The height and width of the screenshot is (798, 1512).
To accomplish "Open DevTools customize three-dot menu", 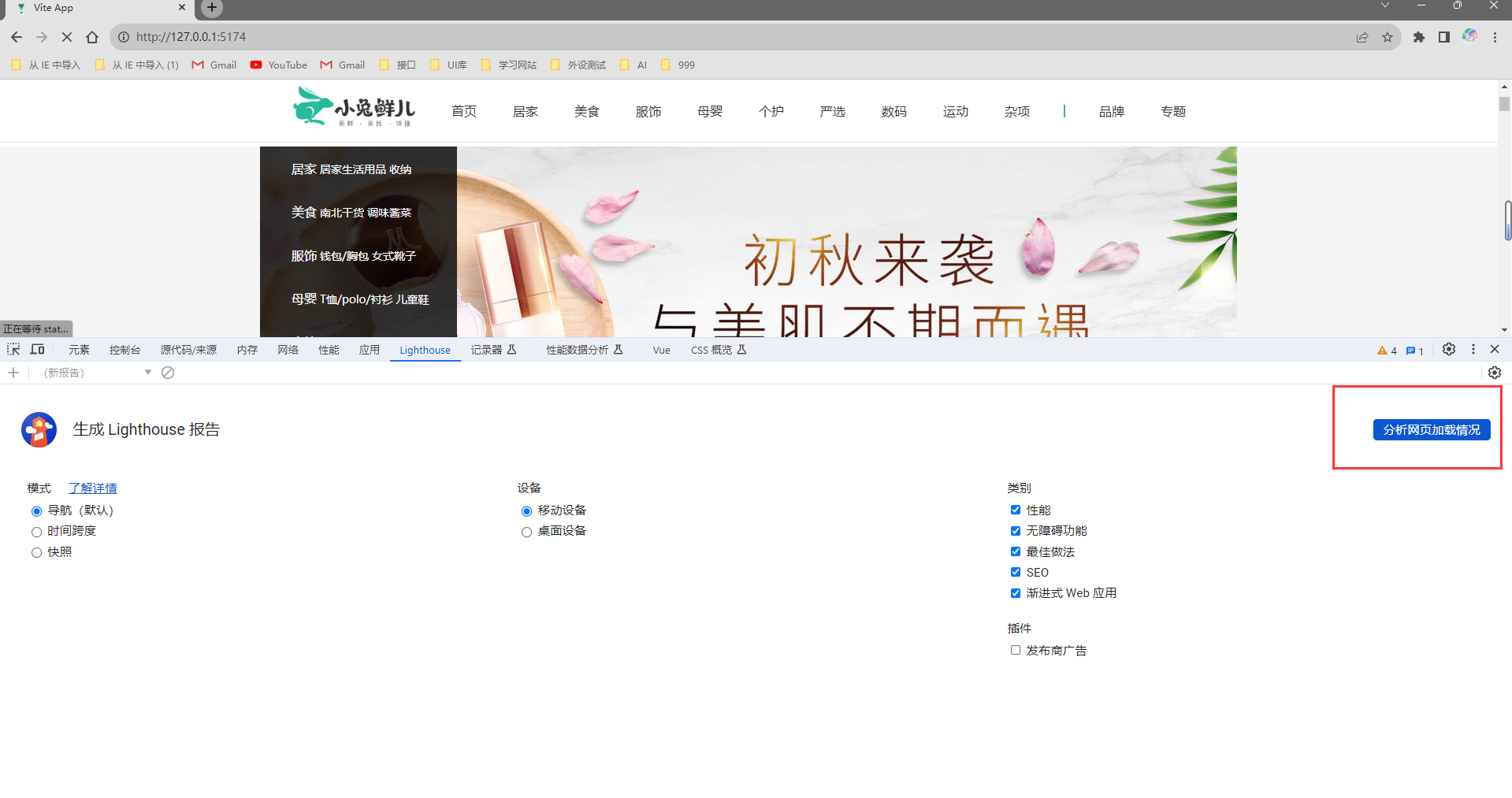I will tap(1473, 350).
